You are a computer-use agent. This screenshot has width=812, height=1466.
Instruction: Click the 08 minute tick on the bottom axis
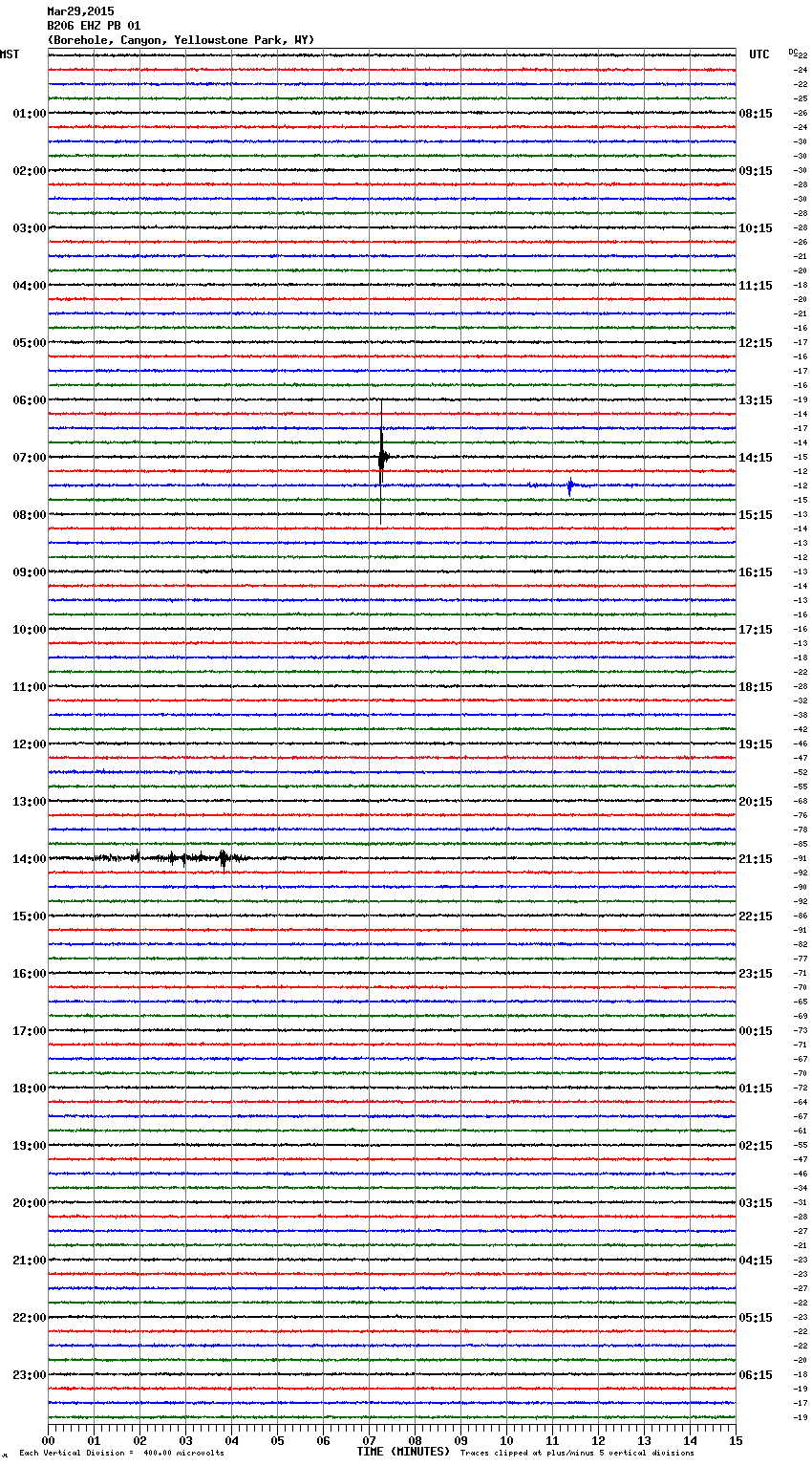(x=415, y=1440)
